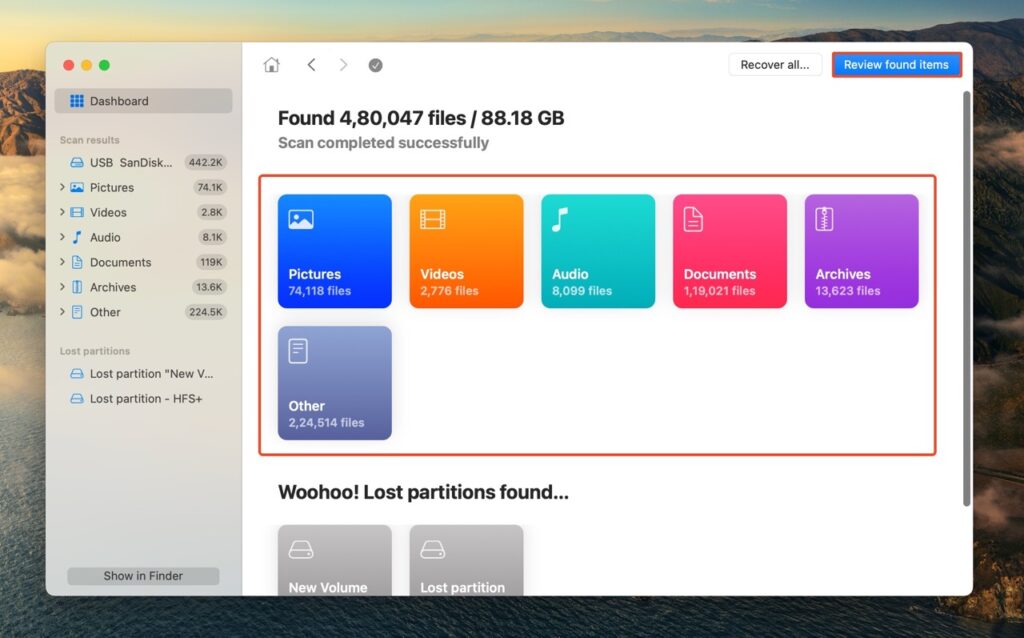Click the scan-complete checkmark icon
1024x638 pixels.
[375, 64]
